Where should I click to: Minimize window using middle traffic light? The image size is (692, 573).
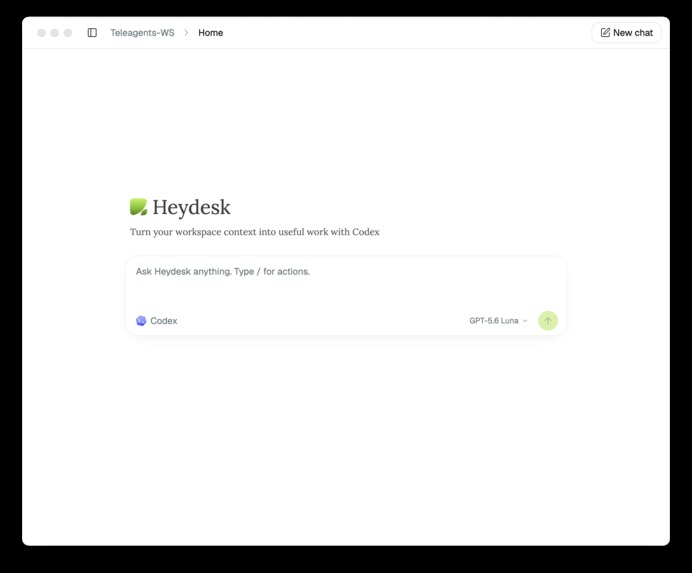(55, 33)
